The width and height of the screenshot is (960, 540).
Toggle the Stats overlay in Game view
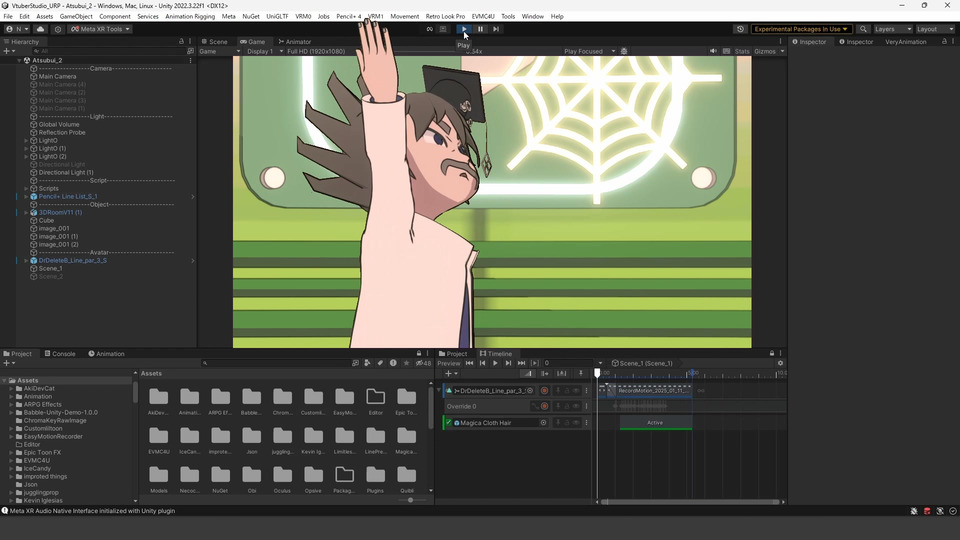pyautogui.click(x=742, y=51)
